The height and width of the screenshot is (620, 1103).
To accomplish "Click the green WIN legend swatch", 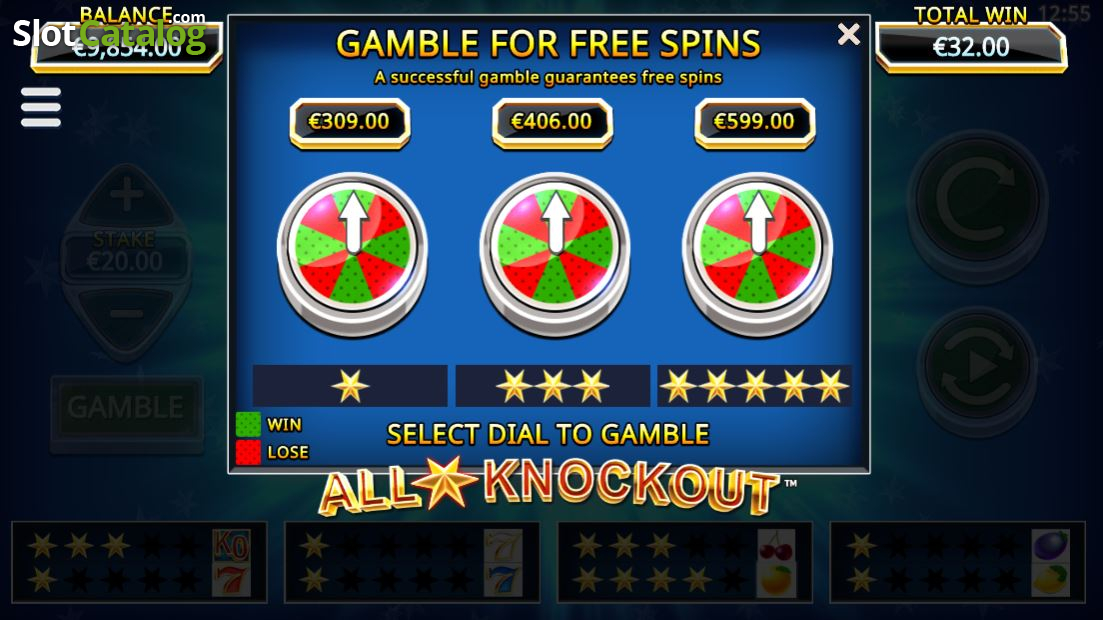I will (248, 424).
